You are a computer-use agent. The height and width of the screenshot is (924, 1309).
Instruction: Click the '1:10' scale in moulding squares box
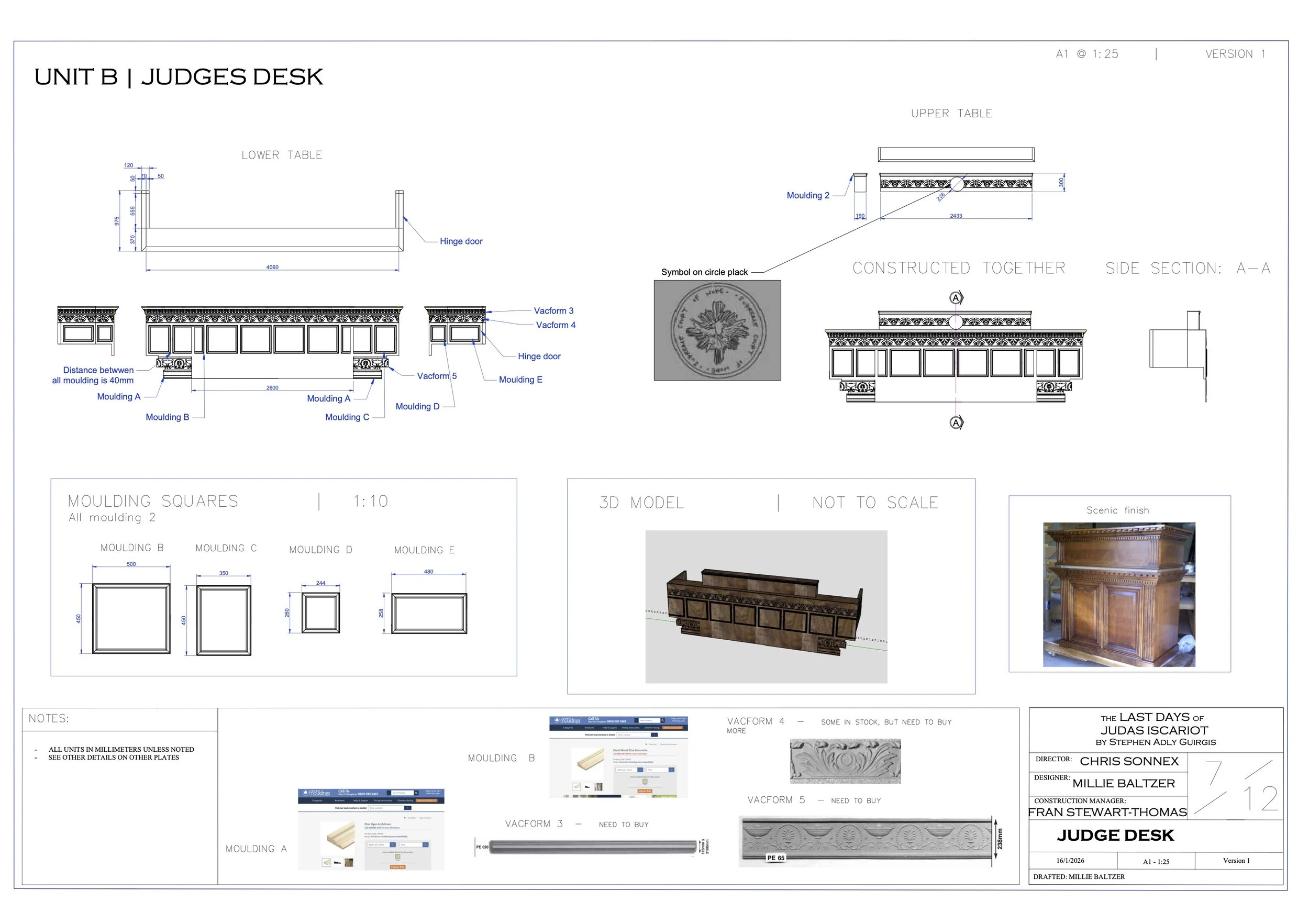click(x=371, y=501)
